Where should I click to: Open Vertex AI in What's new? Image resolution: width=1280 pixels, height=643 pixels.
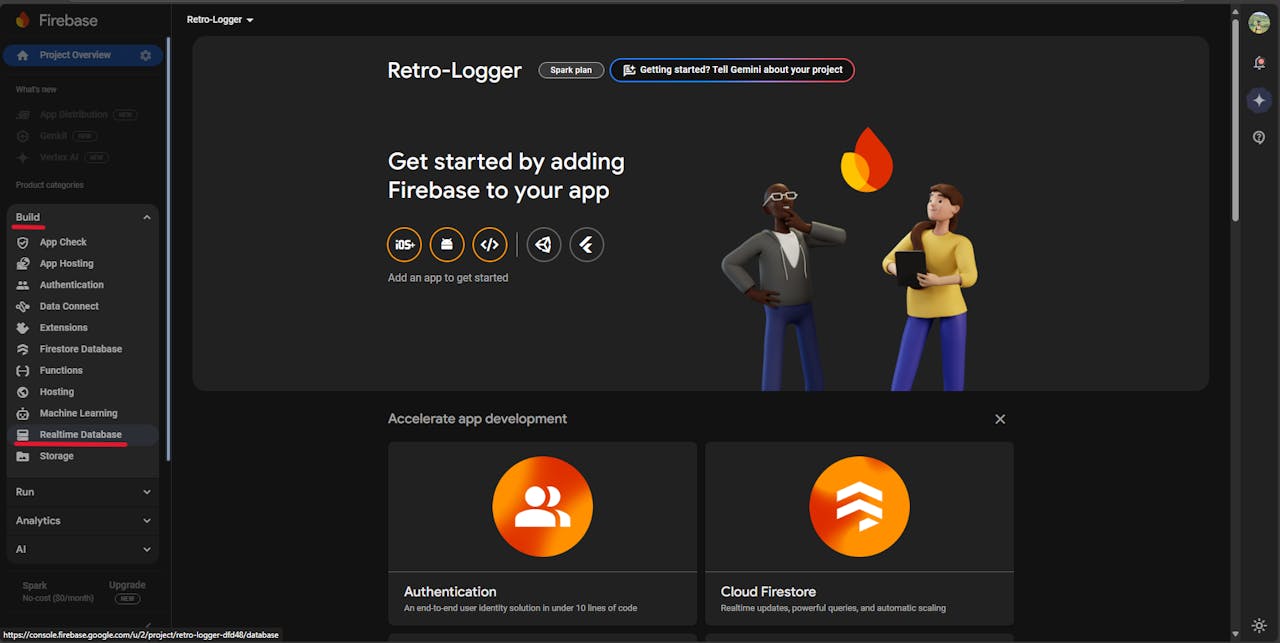tap(59, 157)
